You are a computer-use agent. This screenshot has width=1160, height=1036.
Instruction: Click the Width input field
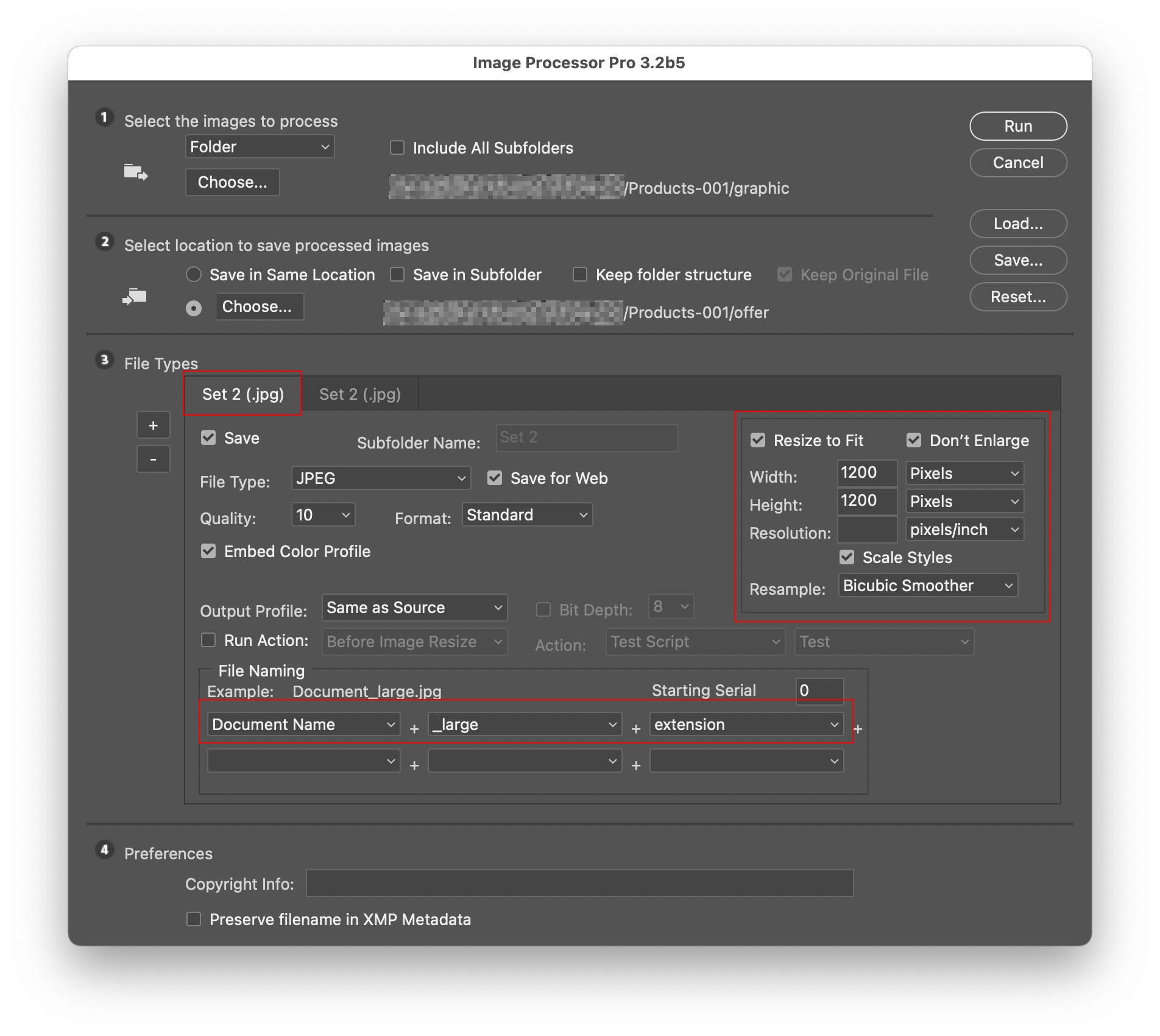(867, 474)
